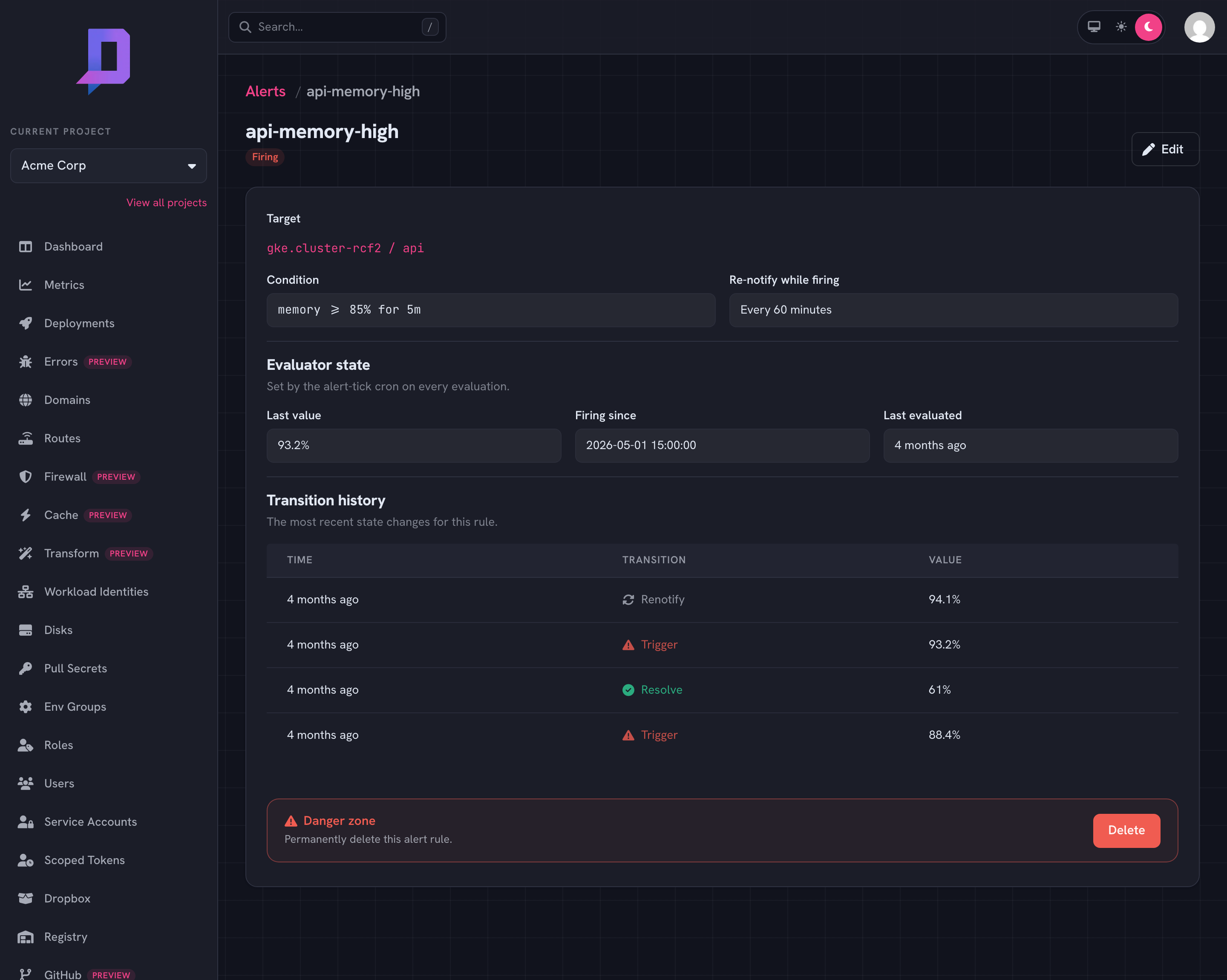Click the Firing status badge
Image resolution: width=1227 pixels, height=980 pixels.
(x=265, y=157)
